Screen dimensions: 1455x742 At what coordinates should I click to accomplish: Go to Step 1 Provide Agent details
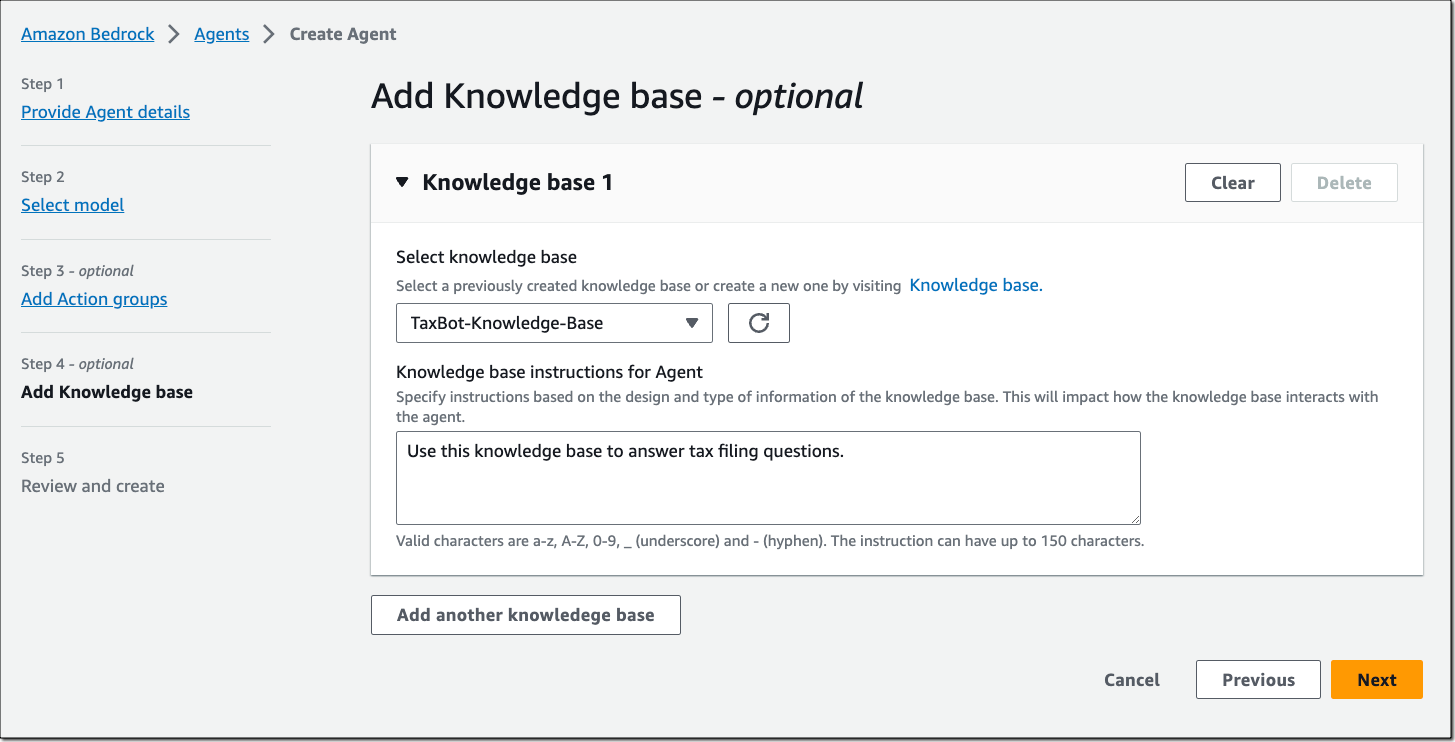tap(105, 111)
